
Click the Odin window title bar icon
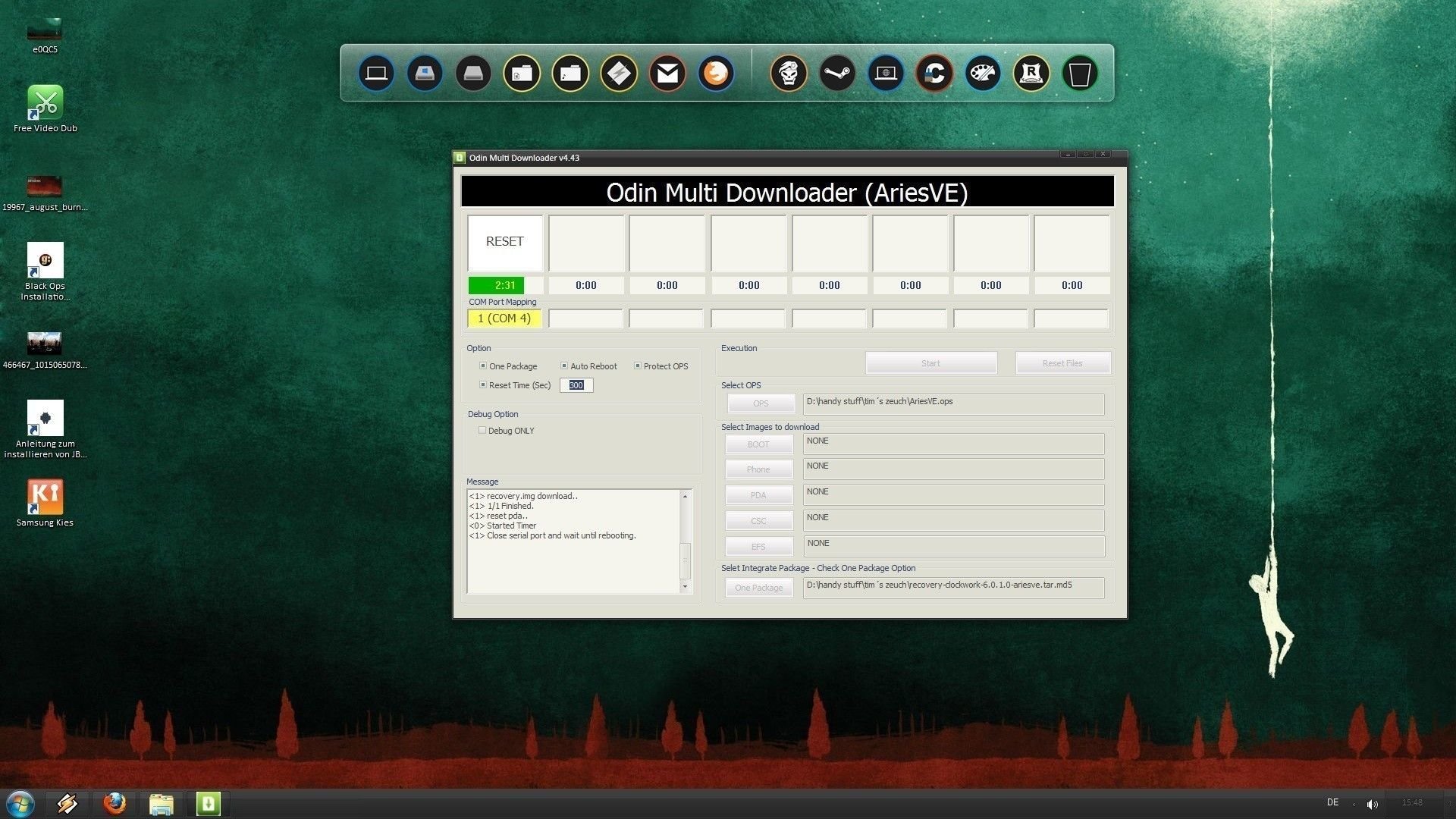[x=459, y=158]
